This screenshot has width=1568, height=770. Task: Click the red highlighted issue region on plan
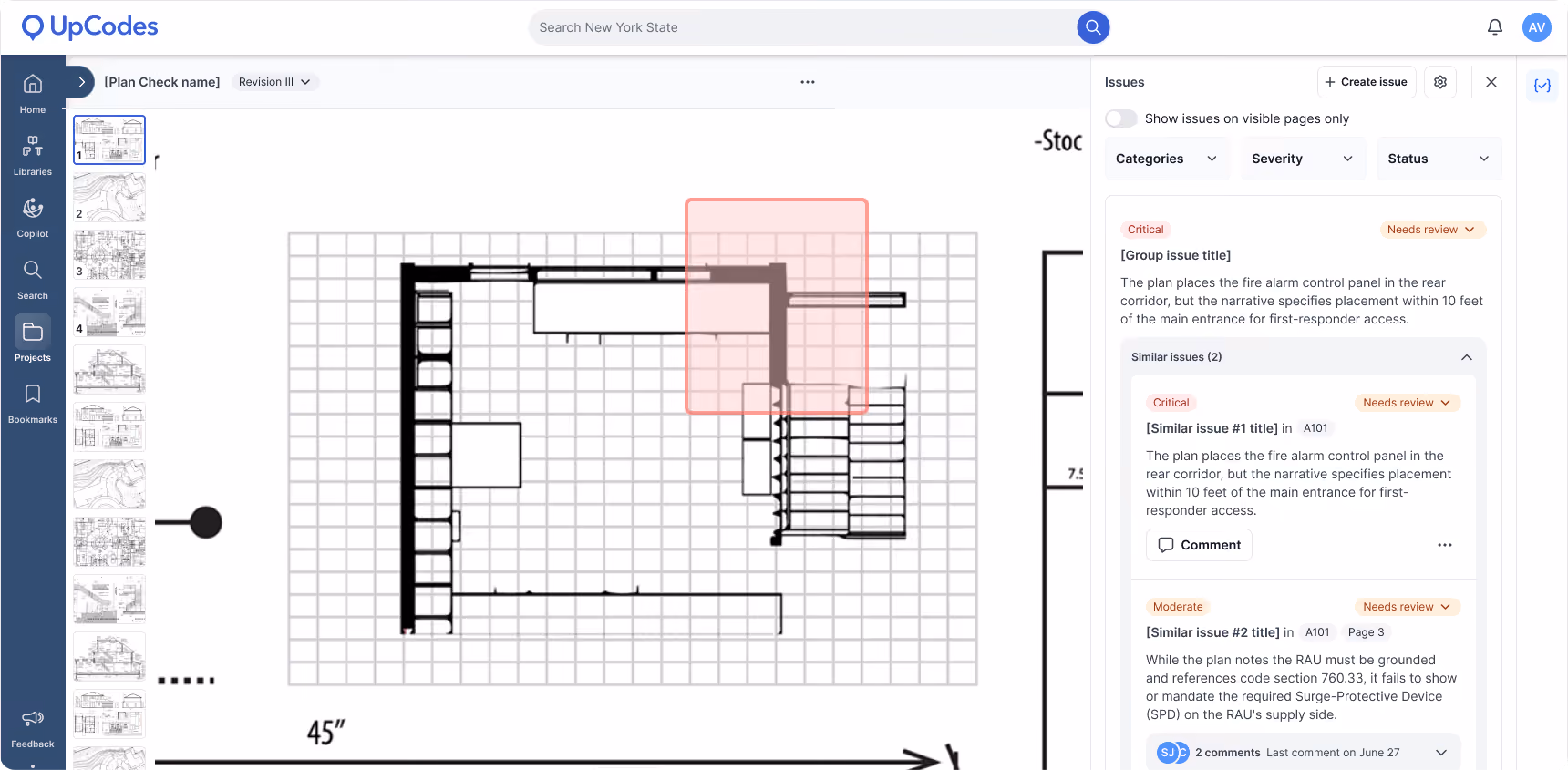tap(777, 306)
